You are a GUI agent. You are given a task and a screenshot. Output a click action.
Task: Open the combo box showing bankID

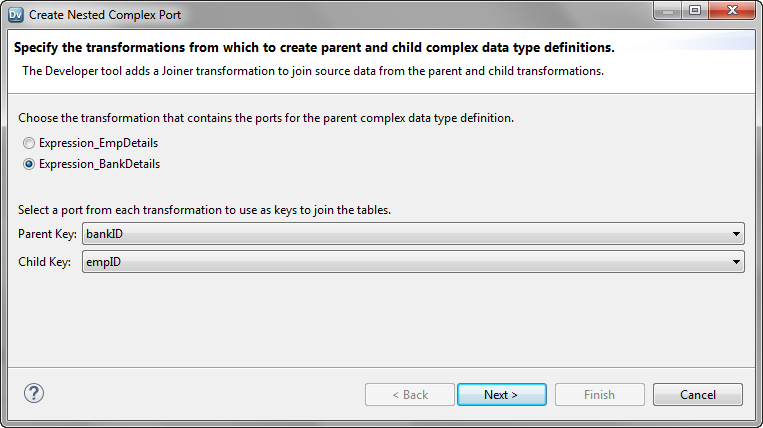(x=412, y=235)
